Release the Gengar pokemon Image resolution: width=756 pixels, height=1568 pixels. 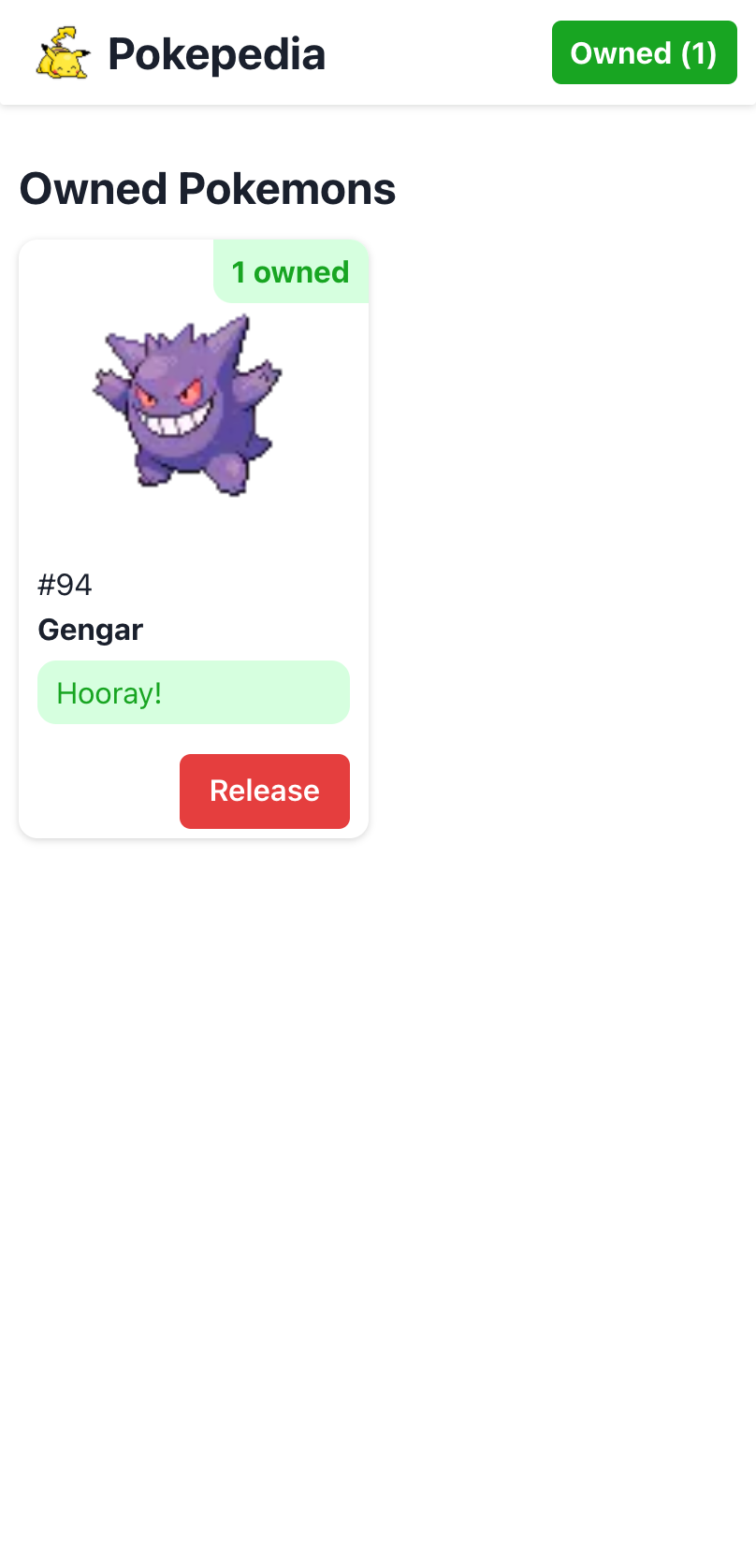pos(265,791)
